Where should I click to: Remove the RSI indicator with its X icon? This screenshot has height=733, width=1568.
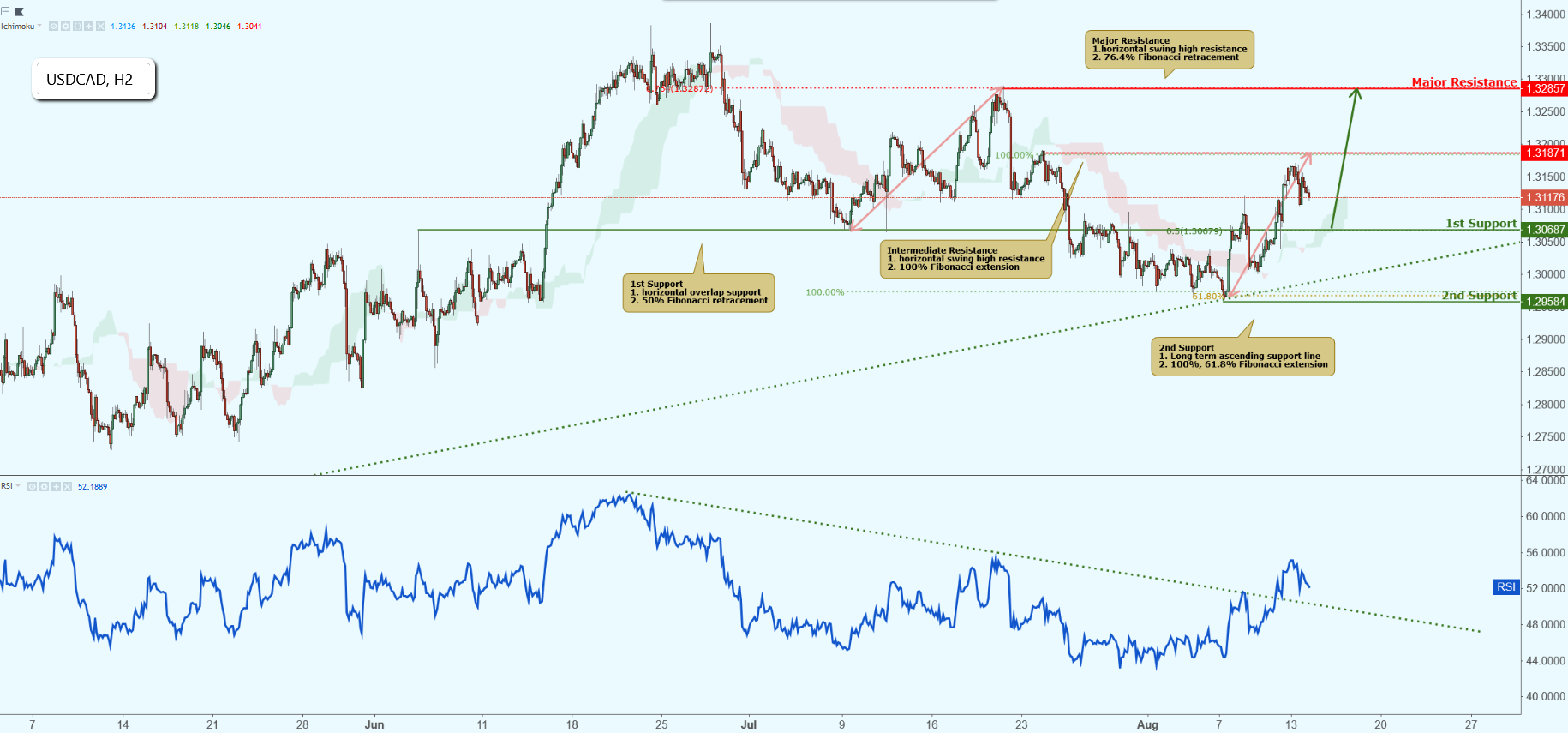[67, 486]
